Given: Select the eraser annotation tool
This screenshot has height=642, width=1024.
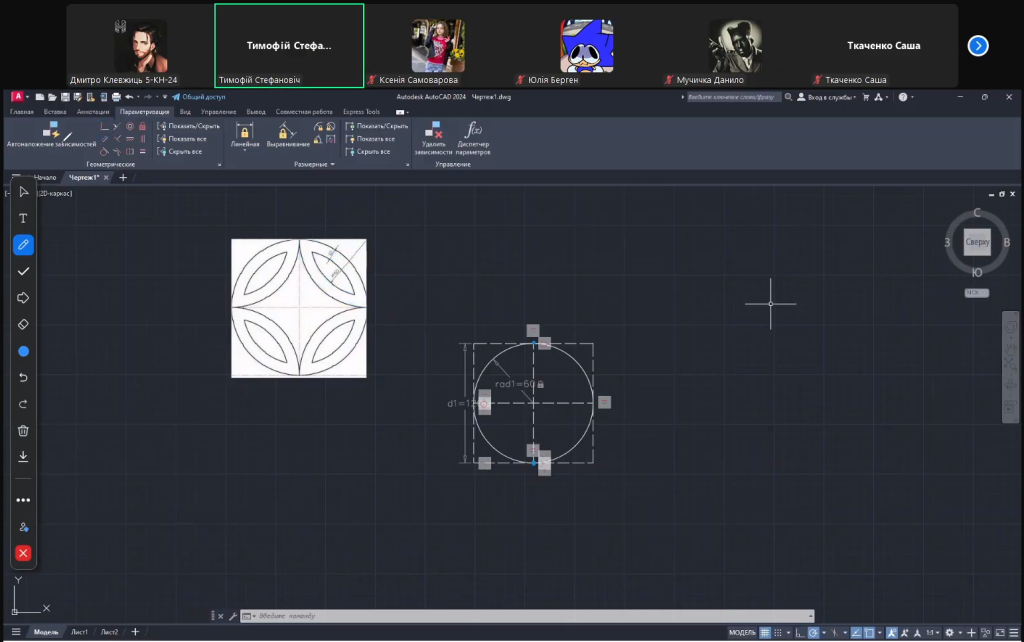Looking at the screenshot, I should 23,324.
